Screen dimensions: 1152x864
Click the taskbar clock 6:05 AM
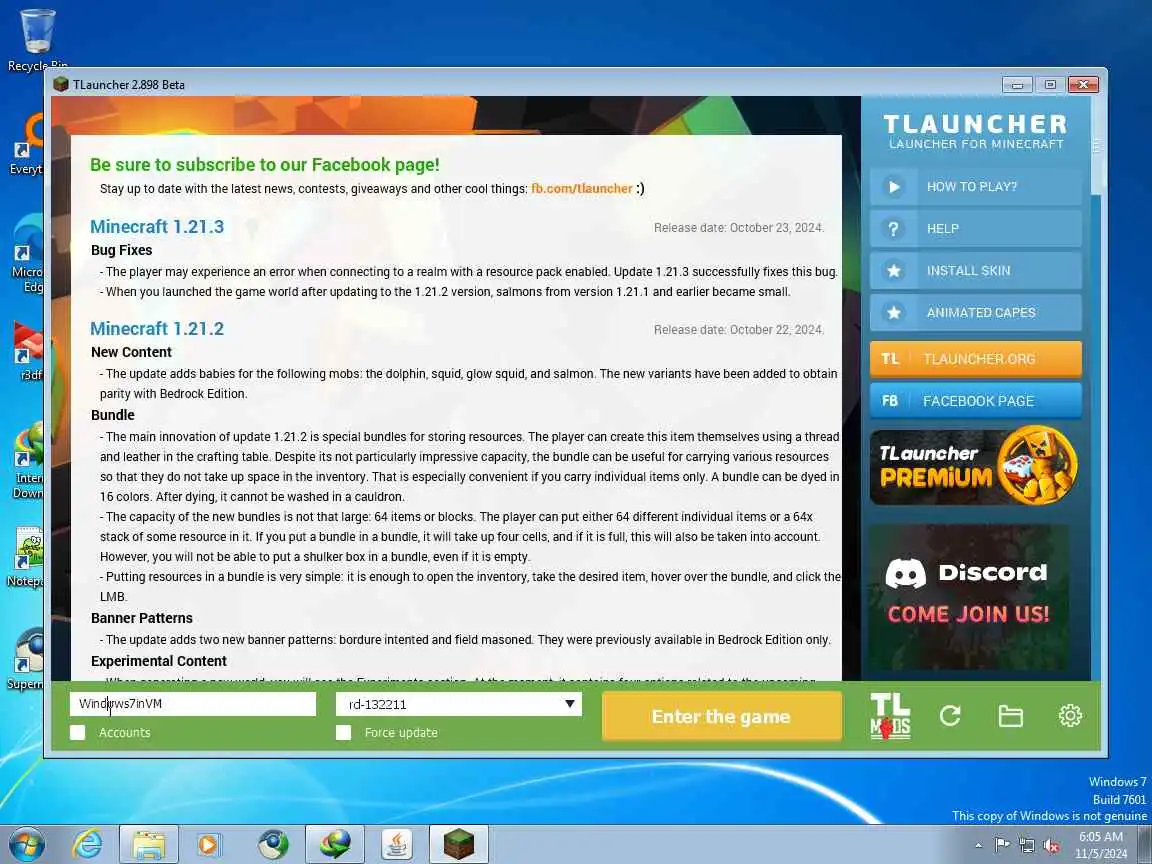tap(1101, 837)
